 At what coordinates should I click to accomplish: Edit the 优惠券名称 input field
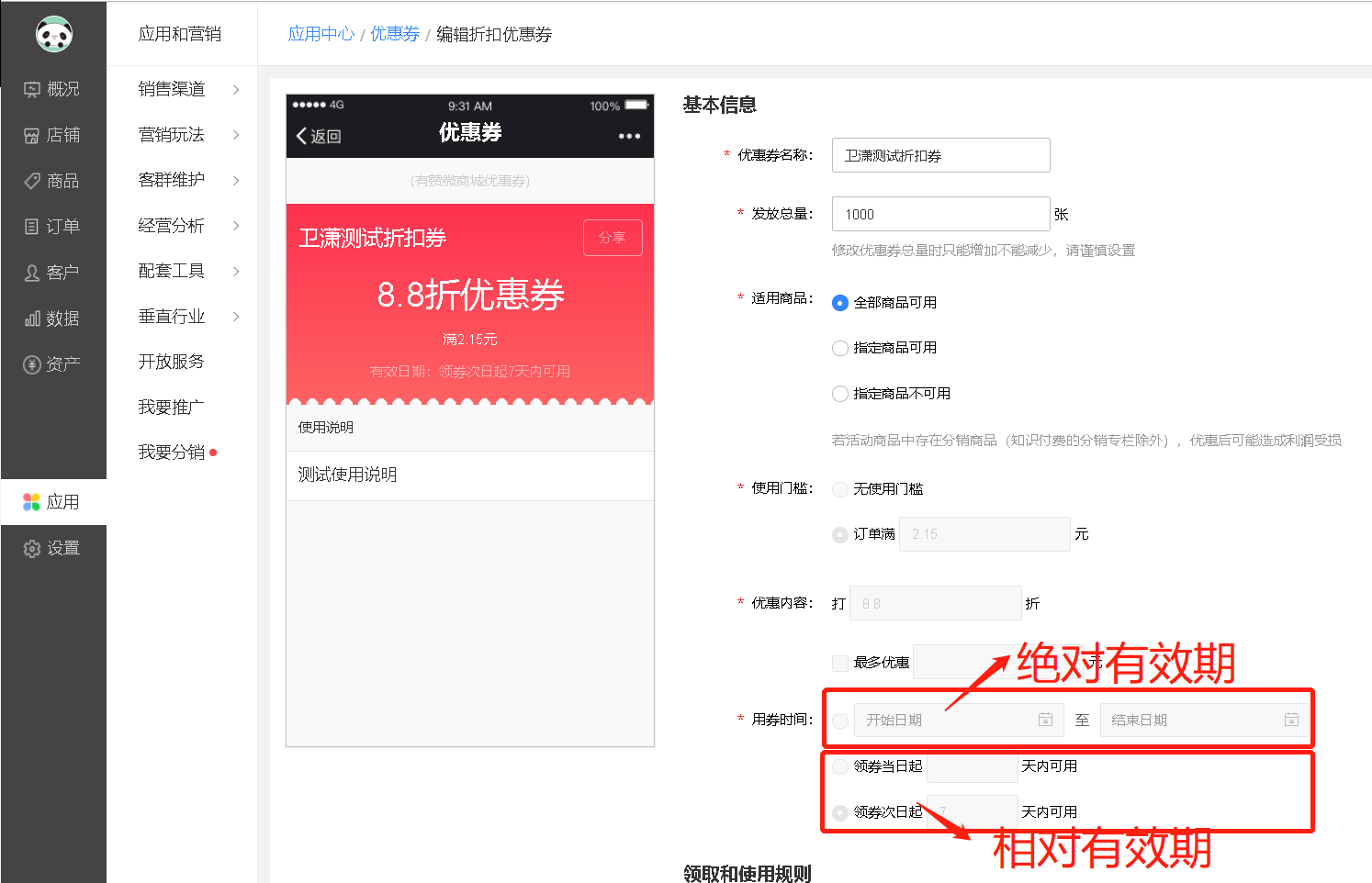click(940, 155)
